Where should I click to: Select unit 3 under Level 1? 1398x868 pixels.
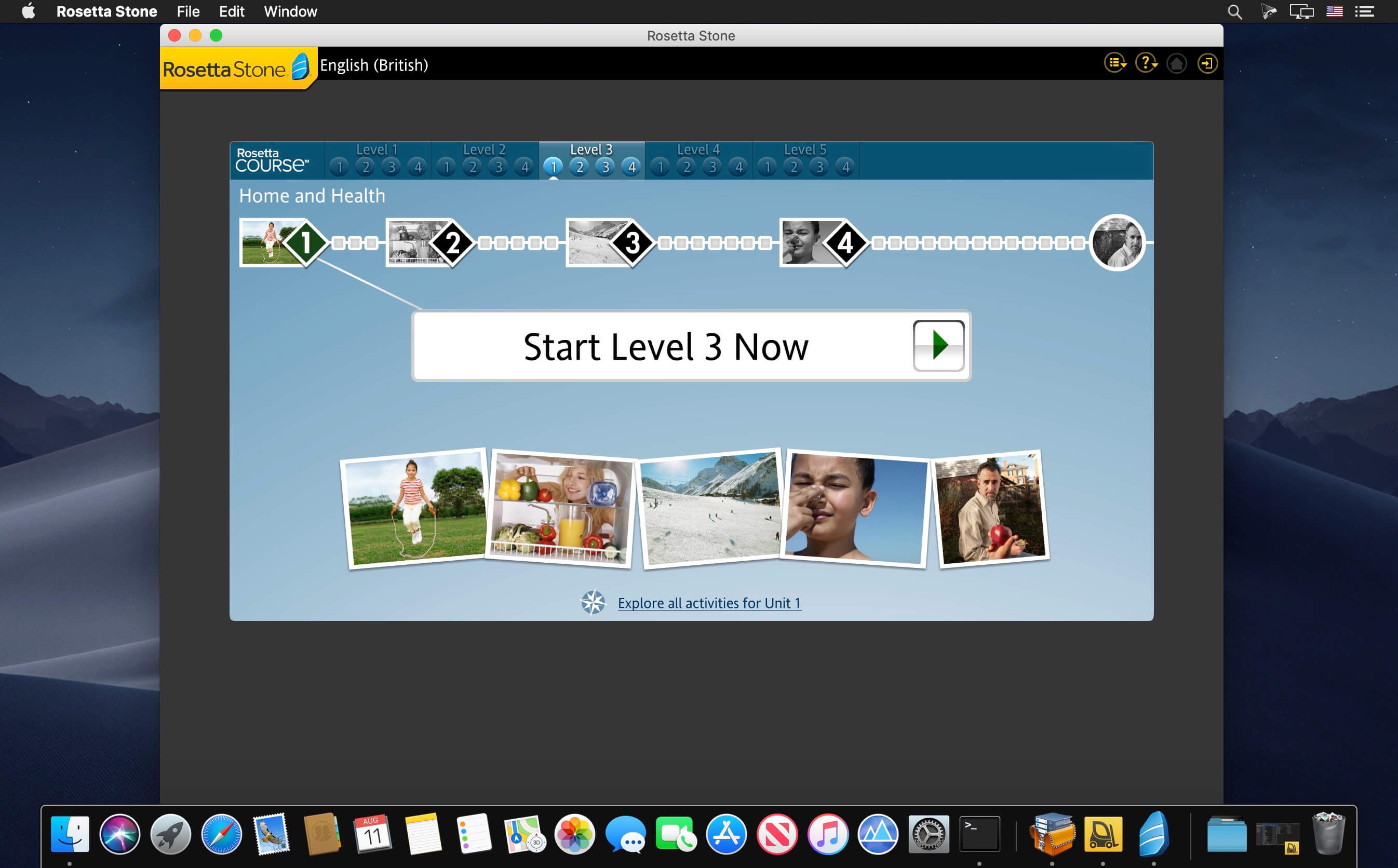point(392,167)
